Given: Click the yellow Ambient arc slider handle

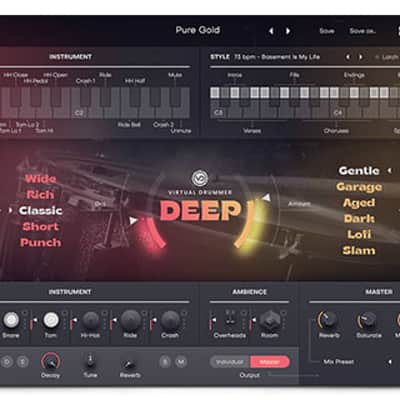Looking at the screenshot, I should (x=266, y=198).
